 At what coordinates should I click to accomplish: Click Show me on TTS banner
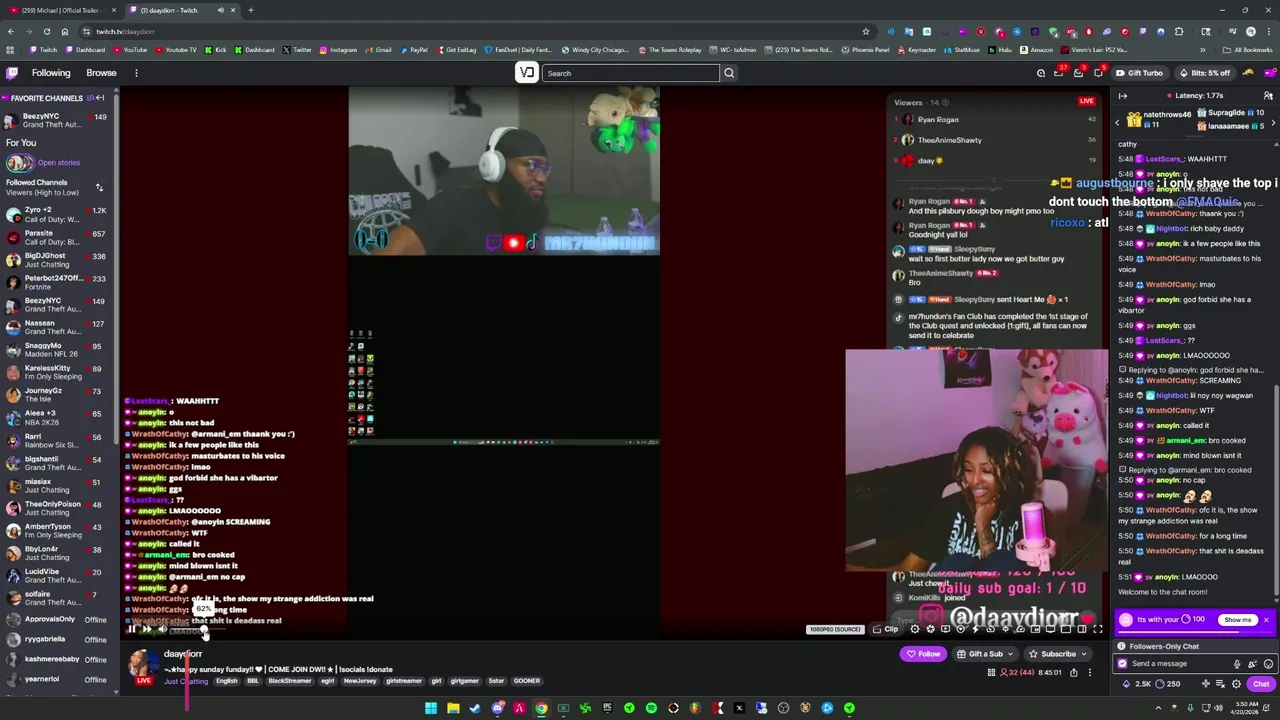coord(1237,620)
